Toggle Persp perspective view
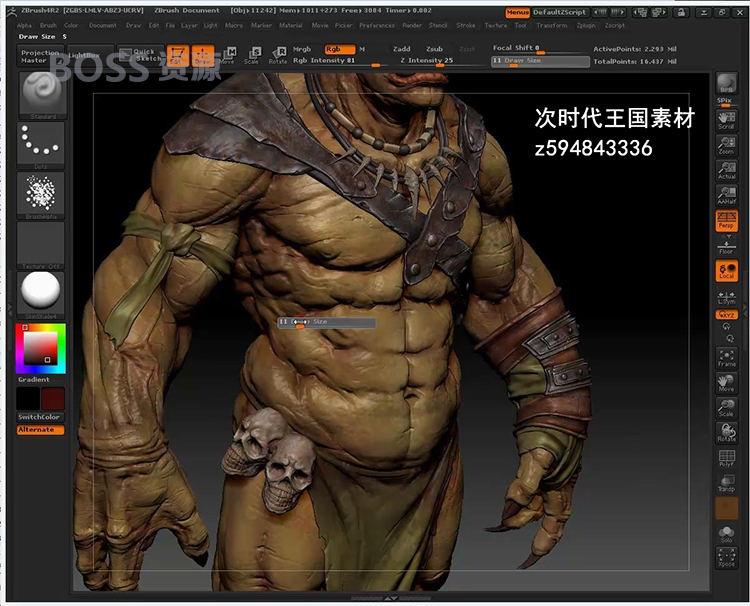The width and height of the screenshot is (750, 606). pyautogui.click(x=727, y=220)
